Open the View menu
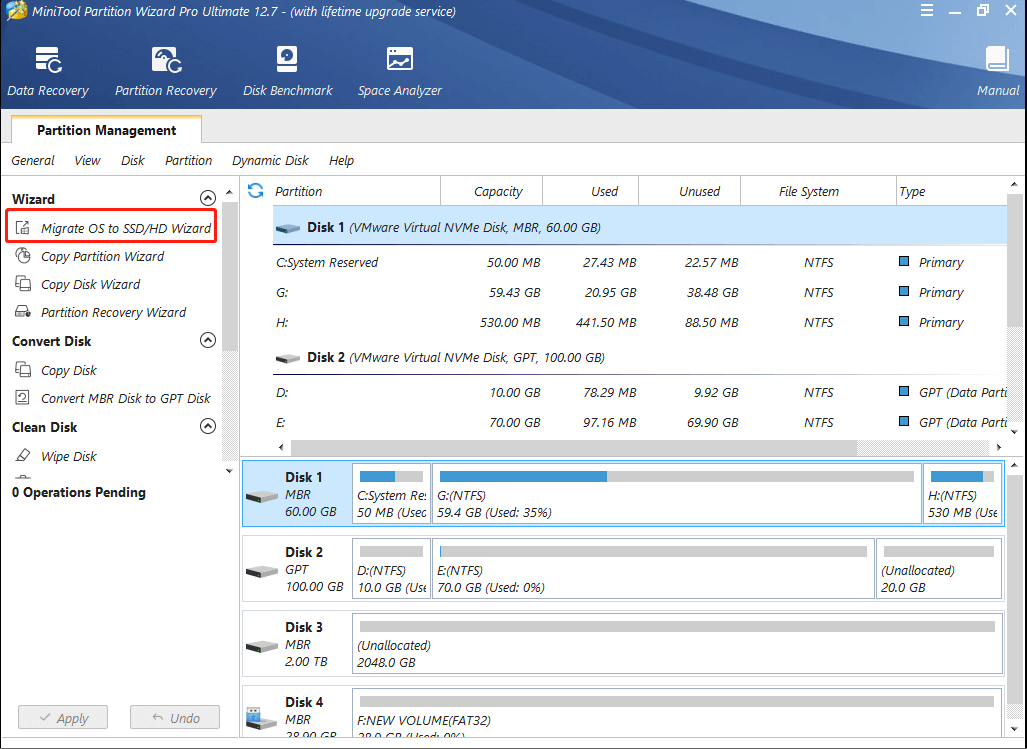The height and width of the screenshot is (749, 1027). tap(87, 160)
